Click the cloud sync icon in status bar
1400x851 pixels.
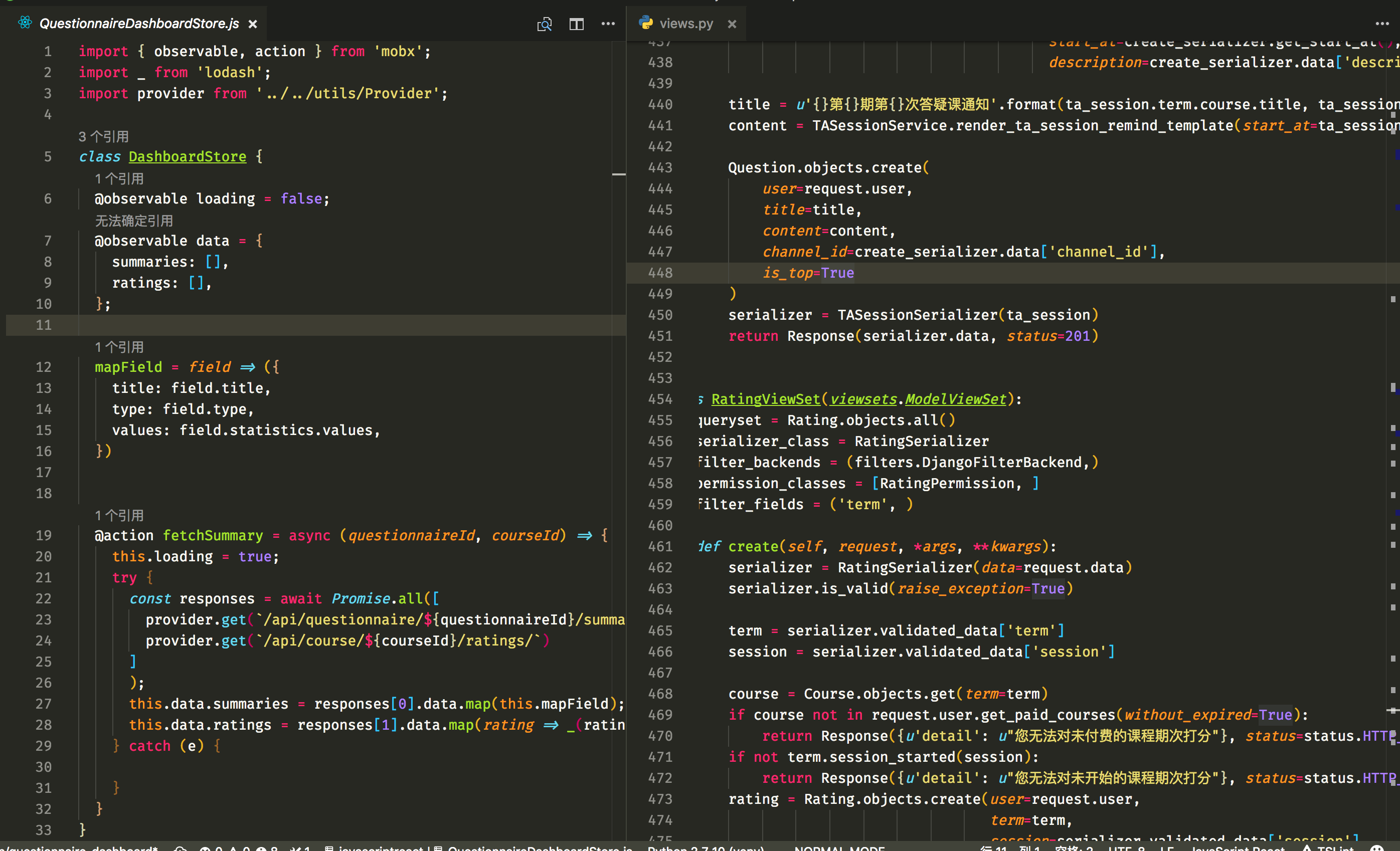[x=180, y=848]
